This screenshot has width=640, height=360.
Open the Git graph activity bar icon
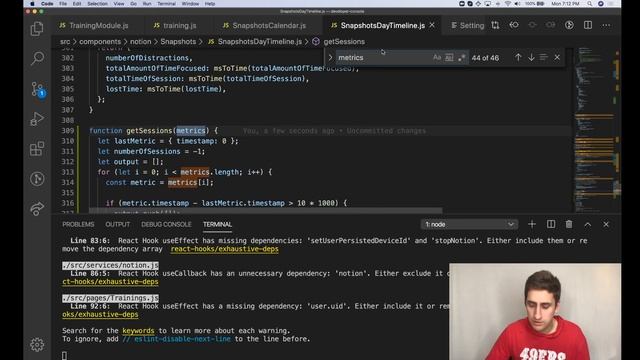click(x=37, y=179)
